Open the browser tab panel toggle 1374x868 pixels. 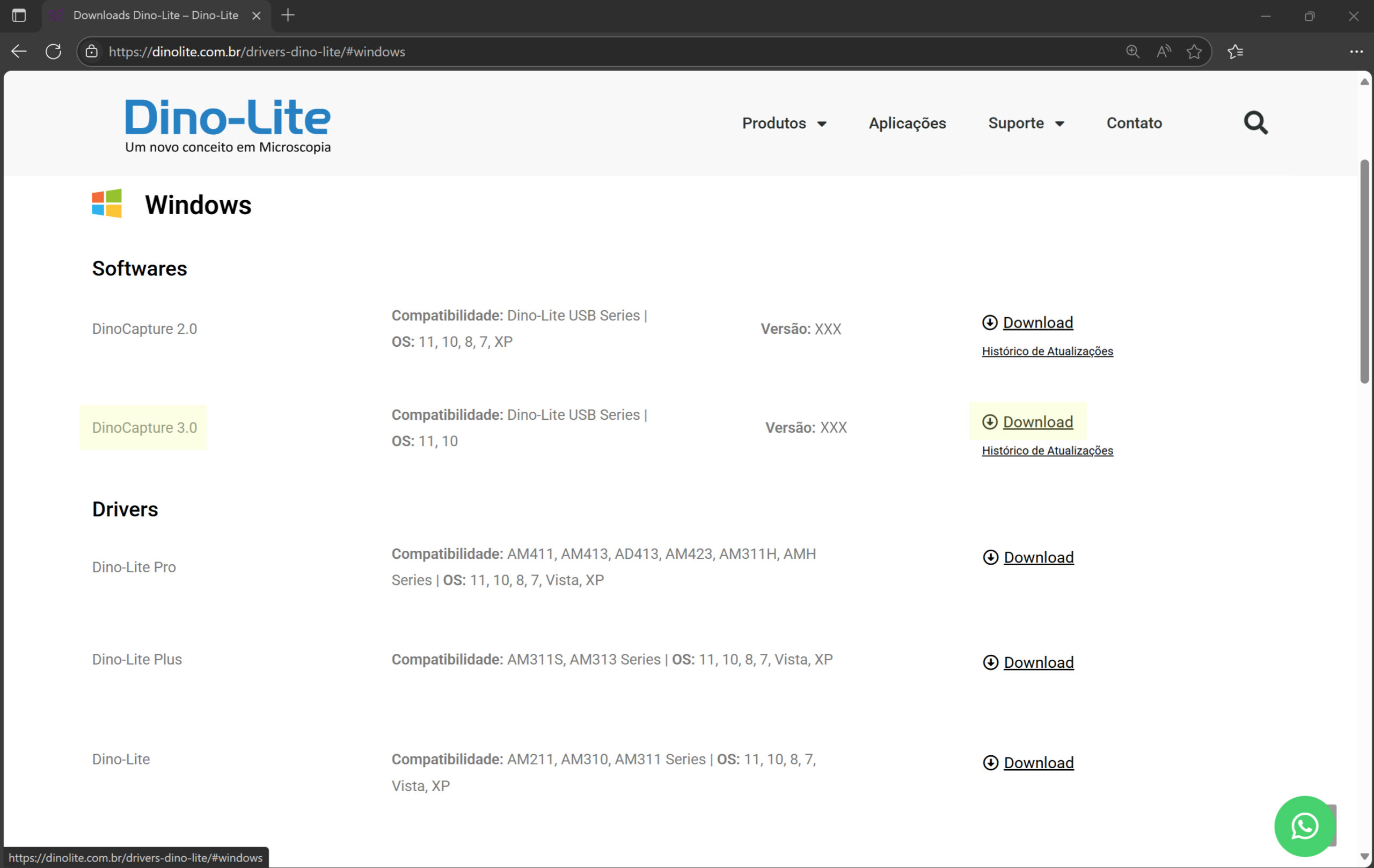(19, 16)
